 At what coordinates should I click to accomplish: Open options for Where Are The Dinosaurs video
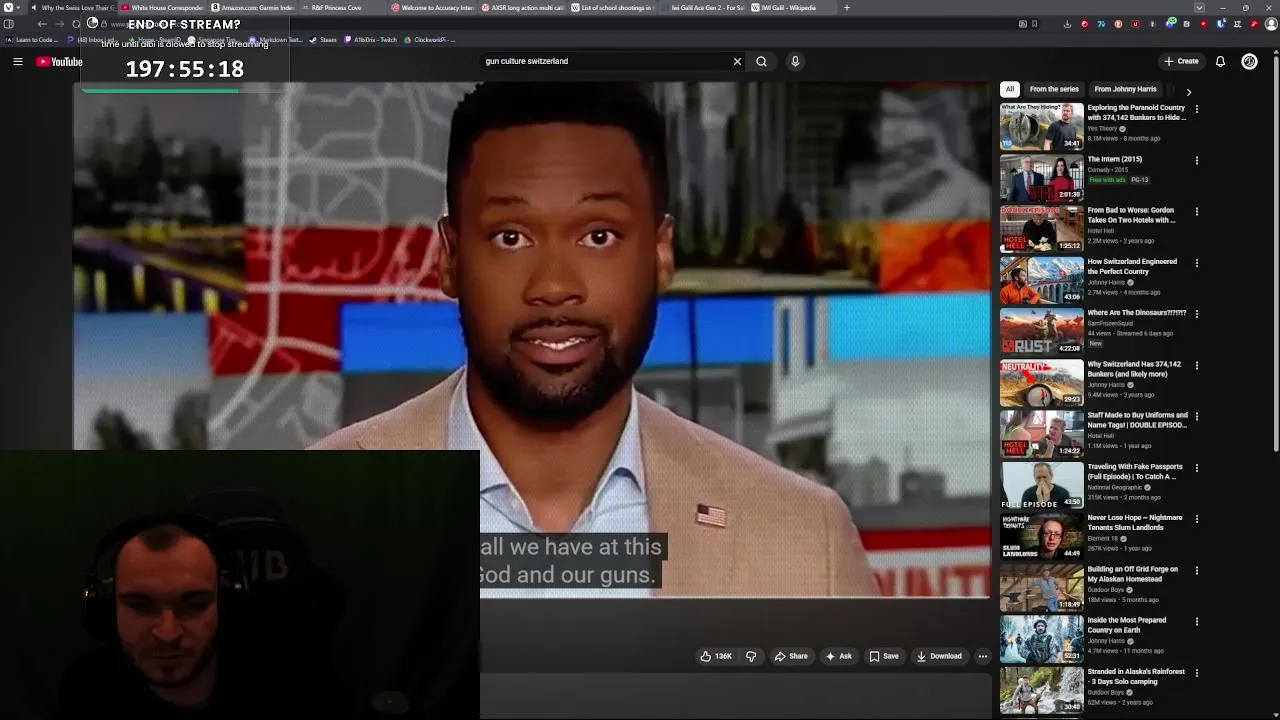(1196, 314)
